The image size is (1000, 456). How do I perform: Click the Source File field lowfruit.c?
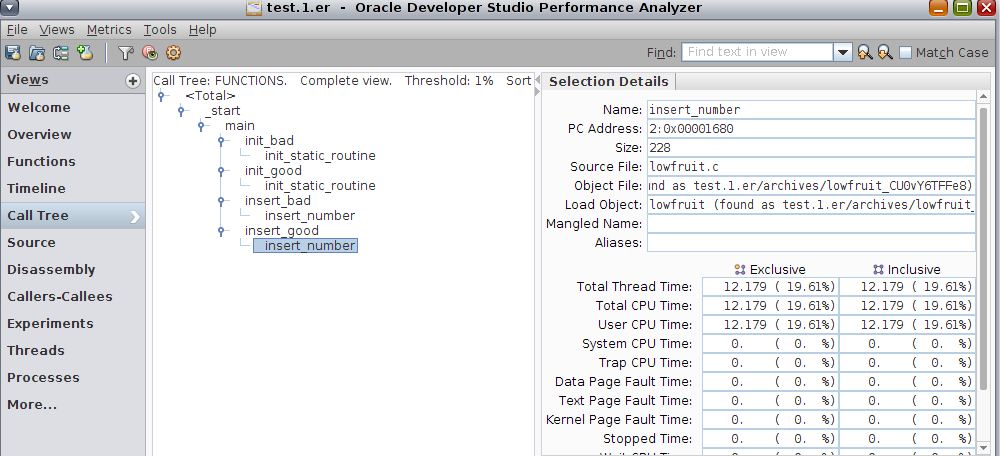811,167
